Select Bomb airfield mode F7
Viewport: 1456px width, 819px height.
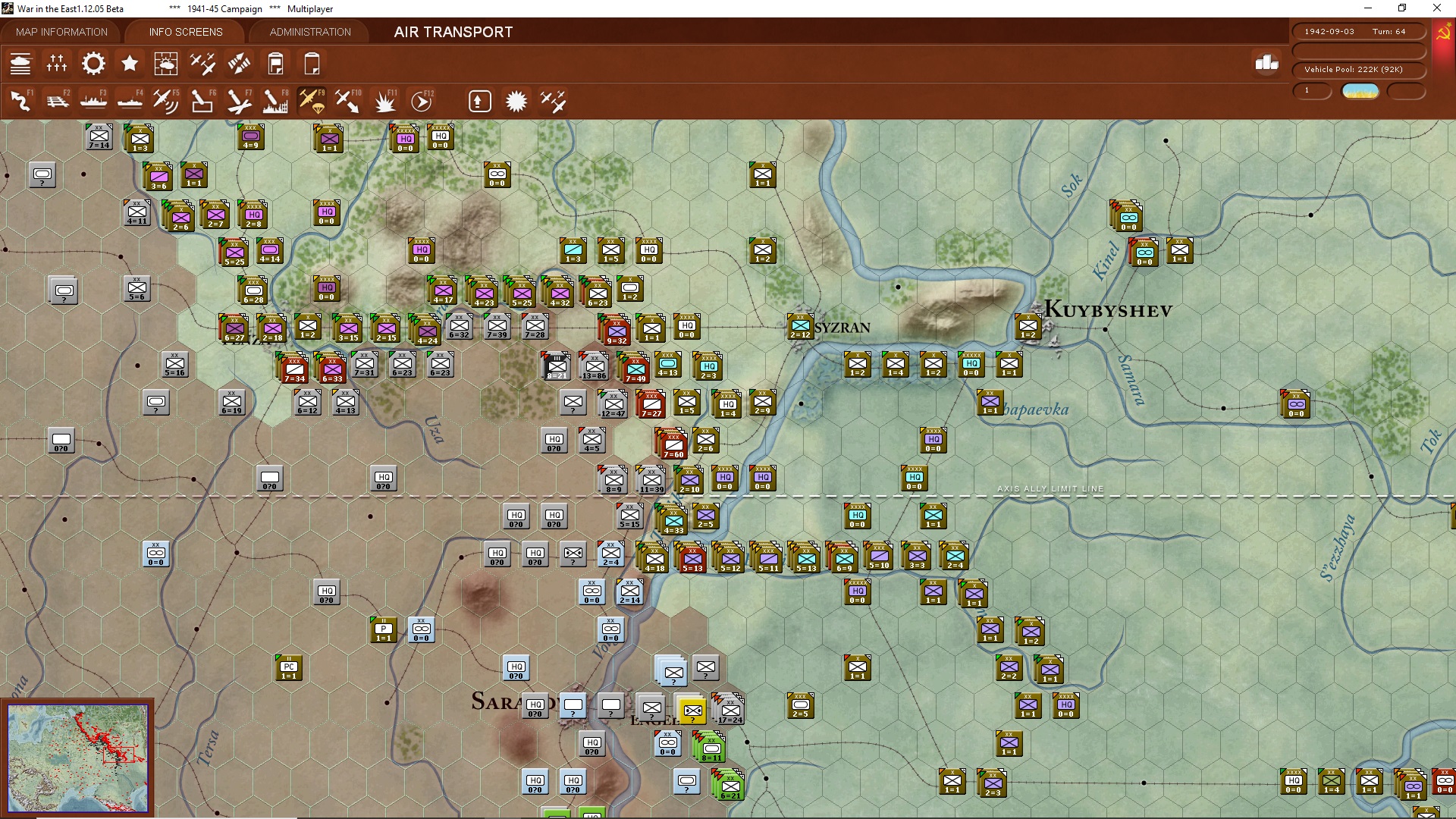click(x=239, y=101)
